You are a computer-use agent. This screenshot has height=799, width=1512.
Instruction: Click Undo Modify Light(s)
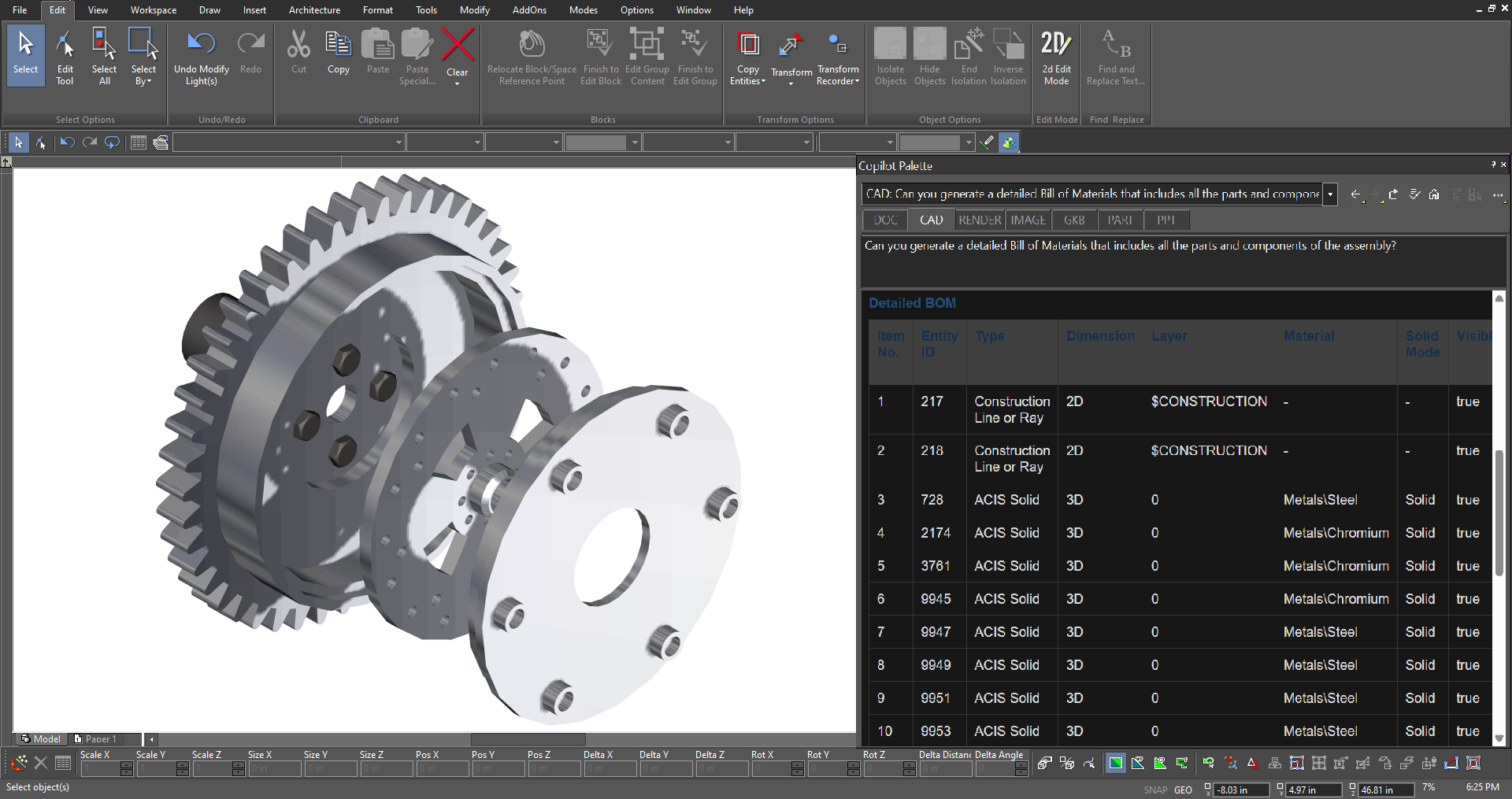click(x=202, y=57)
